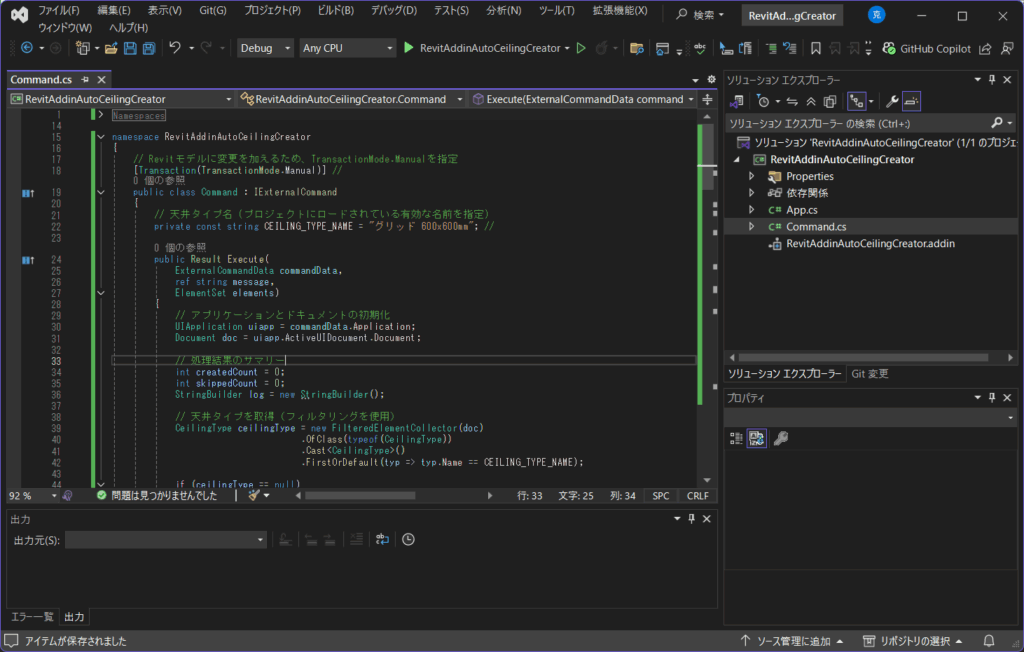This screenshot has height=652, width=1024.
Task: Toggle alphabetical sort in Properties panel
Action: point(758,438)
